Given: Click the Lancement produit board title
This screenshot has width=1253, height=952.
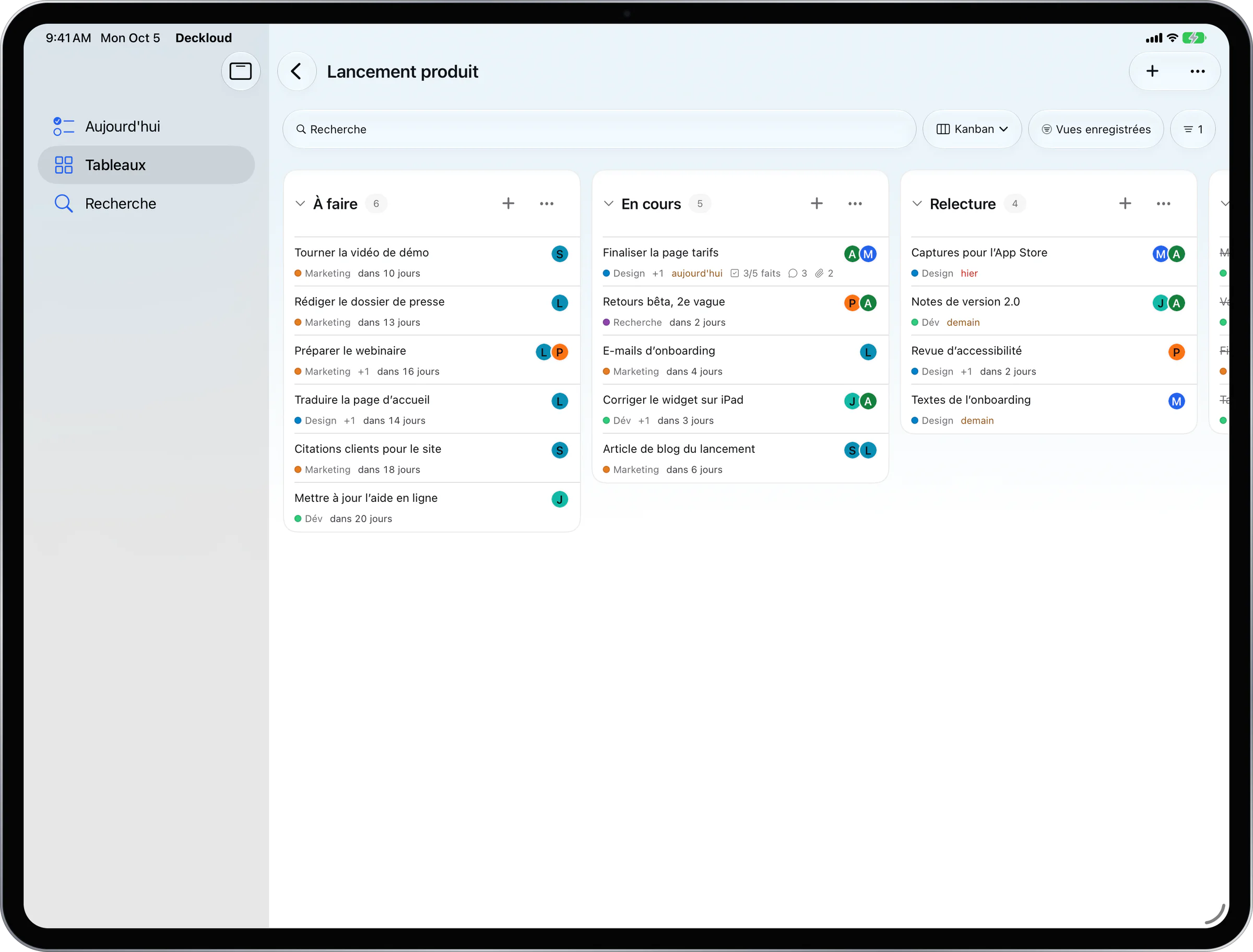Looking at the screenshot, I should pyautogui.click(x=402, y=72).
